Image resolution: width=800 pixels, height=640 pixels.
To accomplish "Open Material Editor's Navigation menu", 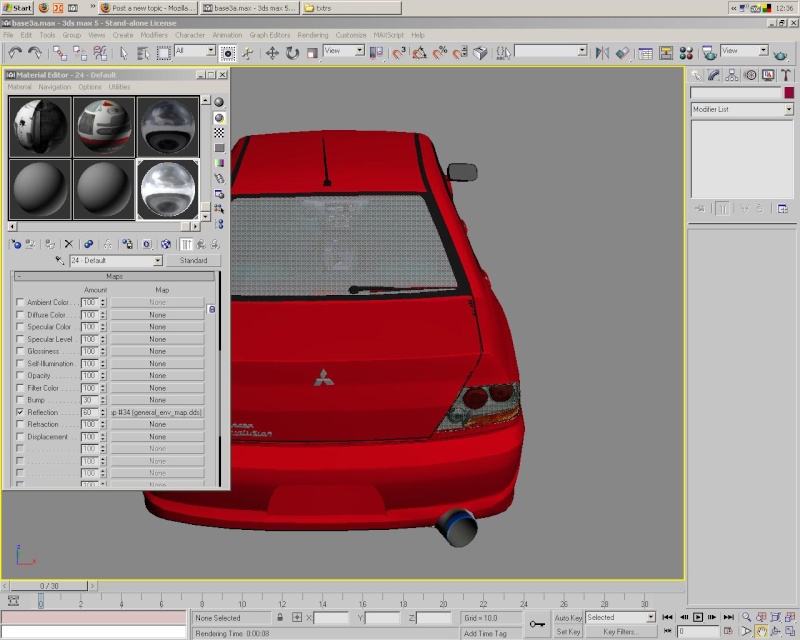I will point(55,87).
